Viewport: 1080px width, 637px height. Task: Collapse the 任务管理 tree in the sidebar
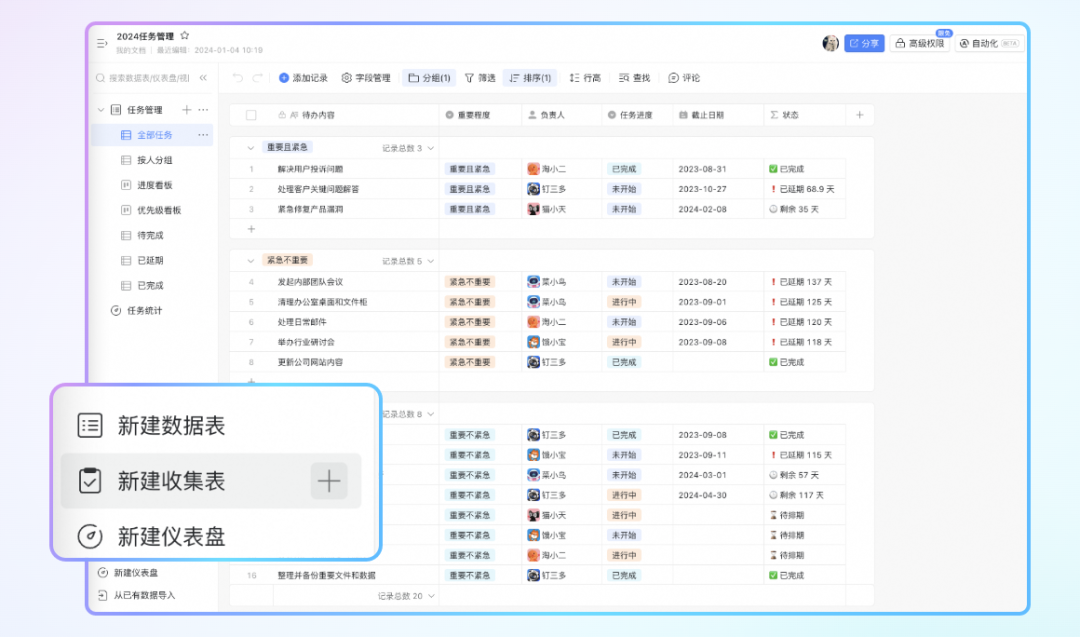(101, 110)
